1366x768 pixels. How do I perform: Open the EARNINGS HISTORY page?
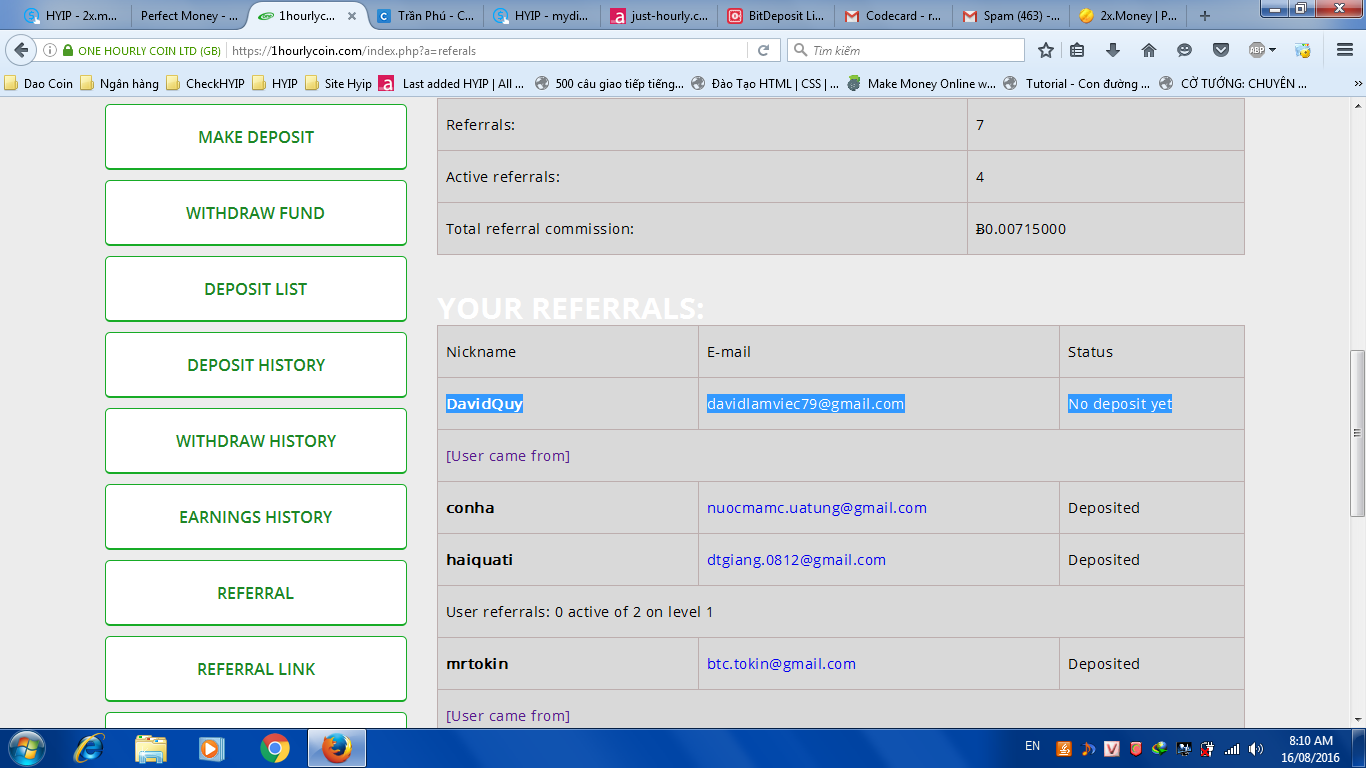tap(256, 517)
